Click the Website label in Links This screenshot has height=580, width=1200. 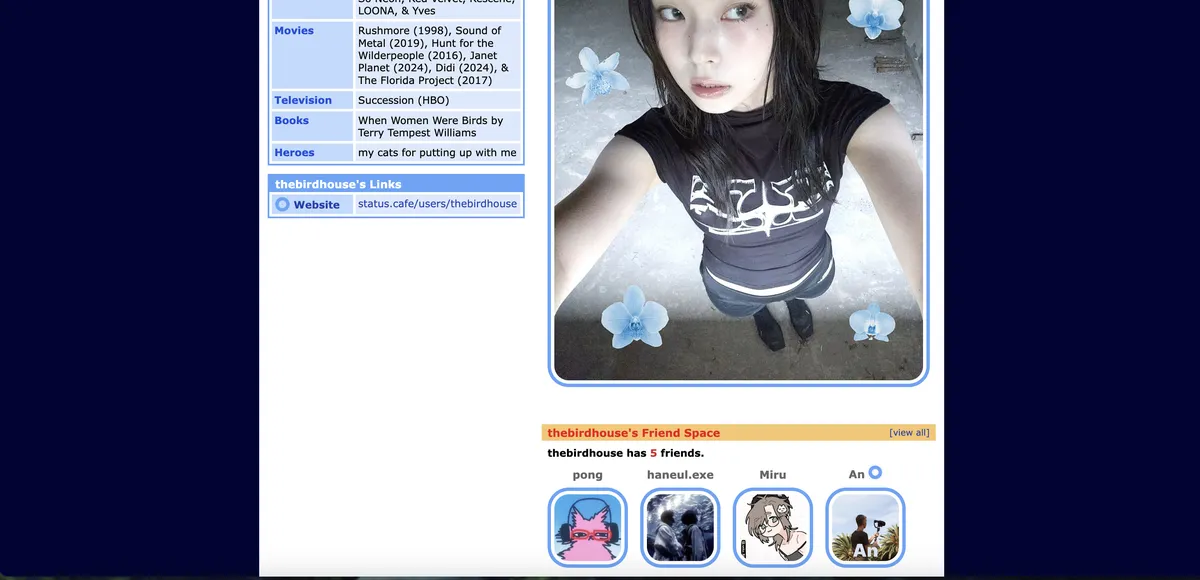coord(316,205)
